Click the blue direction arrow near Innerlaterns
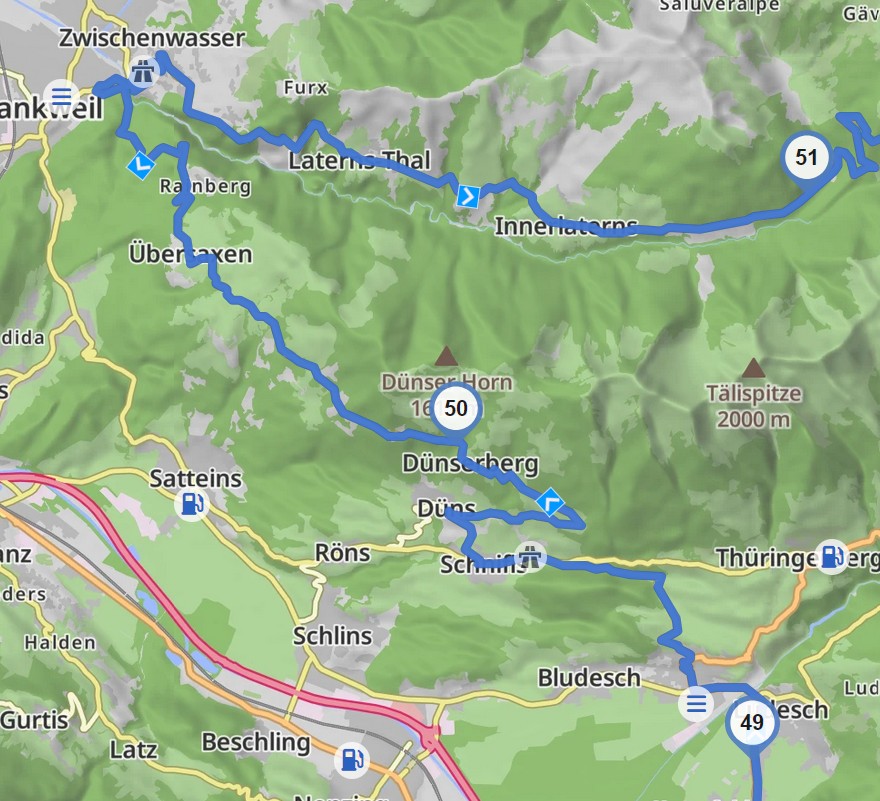The image size is (880, 801). pos(468,196)
